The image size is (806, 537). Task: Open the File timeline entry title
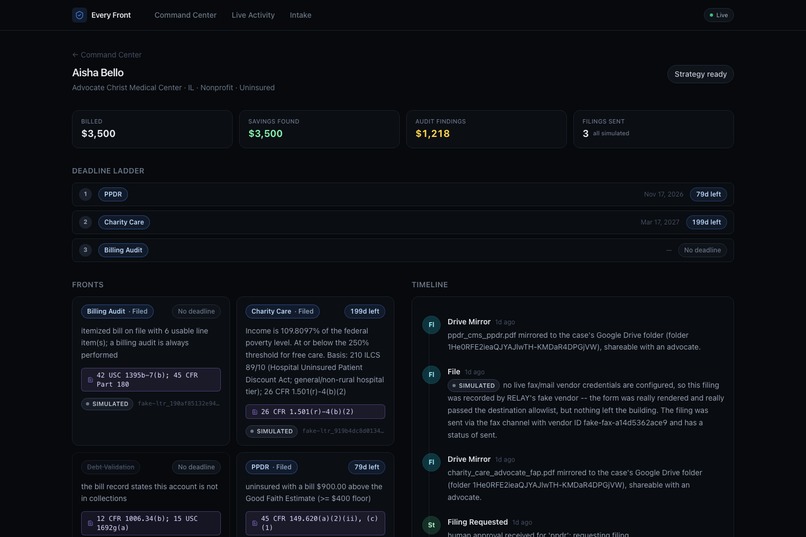tap(453, 372)
